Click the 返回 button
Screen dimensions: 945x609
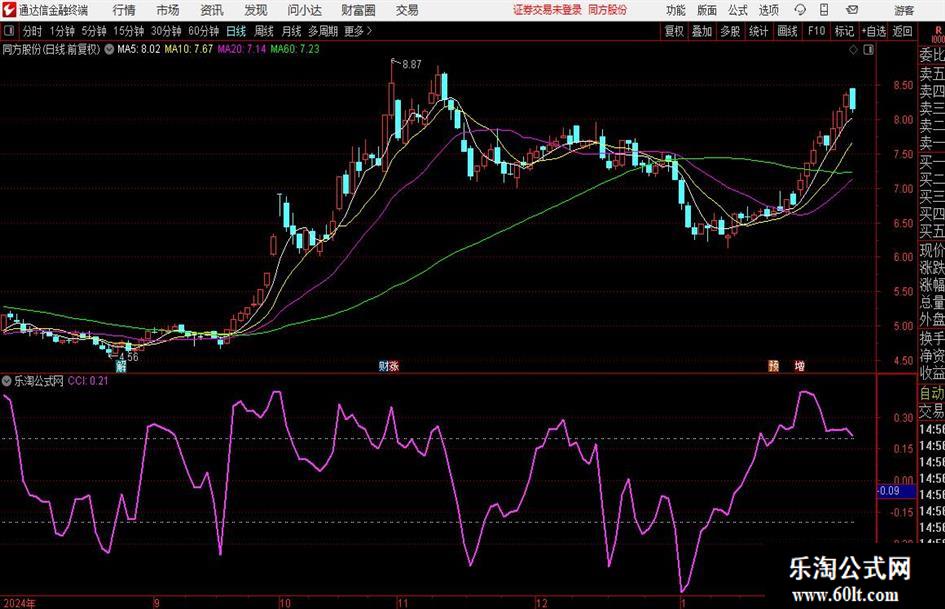[x=902, y=31]
